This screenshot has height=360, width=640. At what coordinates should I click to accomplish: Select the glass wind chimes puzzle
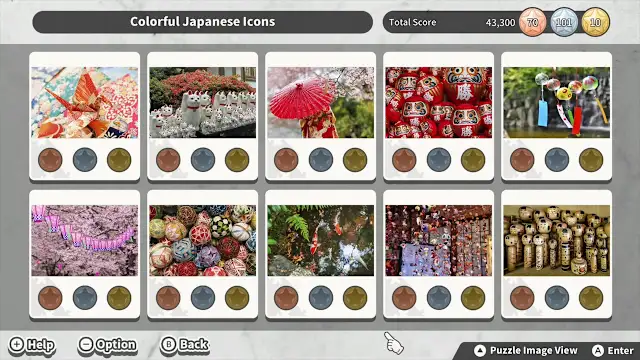click(x=556, y=102)
